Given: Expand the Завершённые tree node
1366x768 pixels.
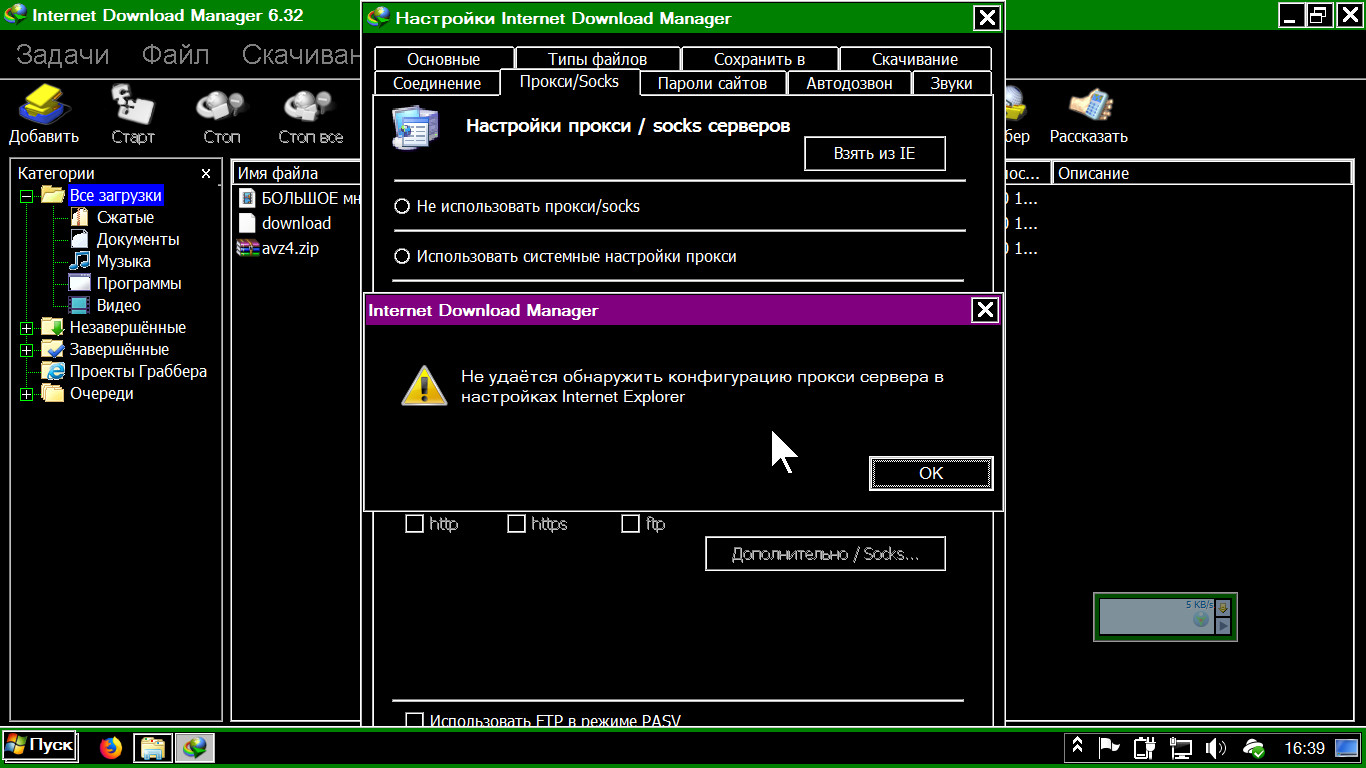Looking at the screenshot, I should pos(27,350).
